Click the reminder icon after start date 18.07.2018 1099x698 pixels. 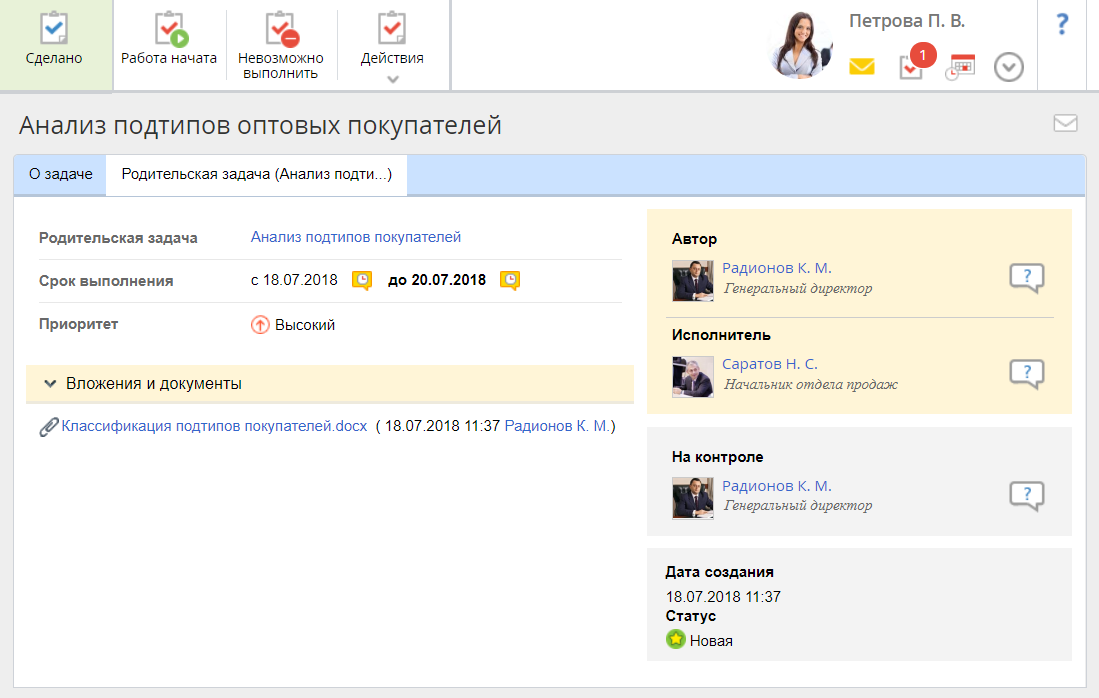(362, 280)
